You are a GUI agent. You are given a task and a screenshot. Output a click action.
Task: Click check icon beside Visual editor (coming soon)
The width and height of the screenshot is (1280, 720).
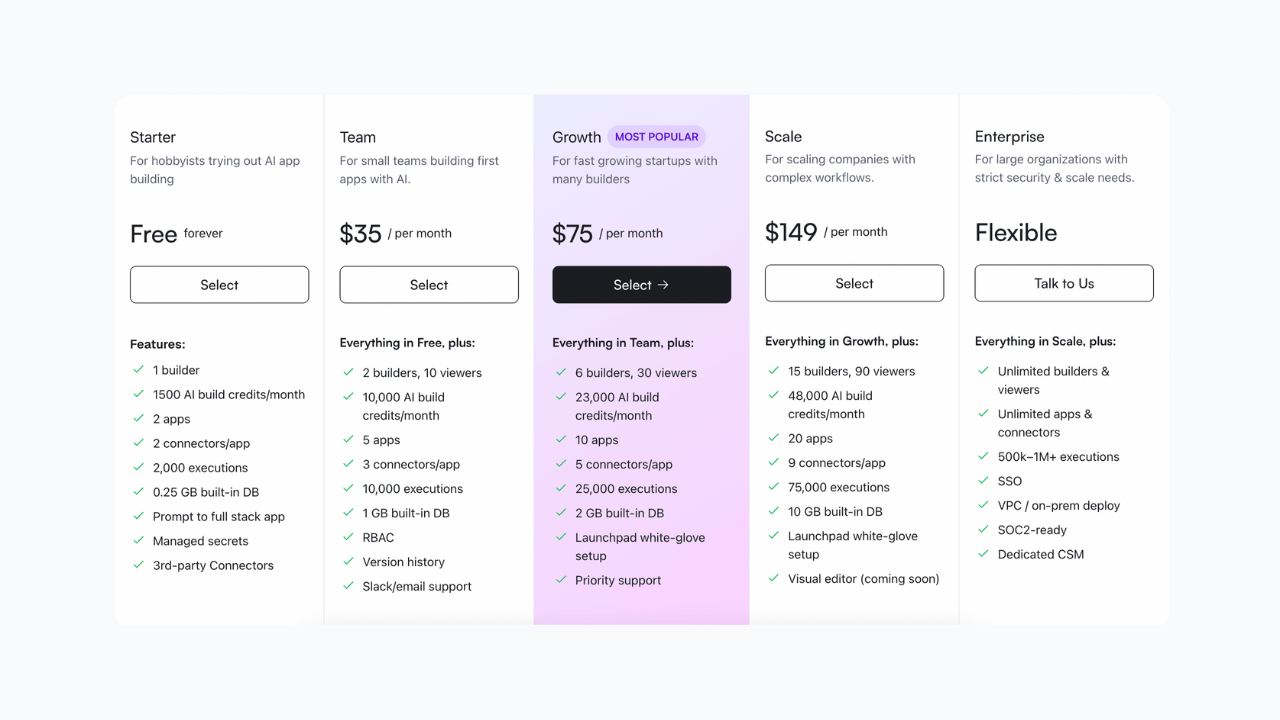774,578
